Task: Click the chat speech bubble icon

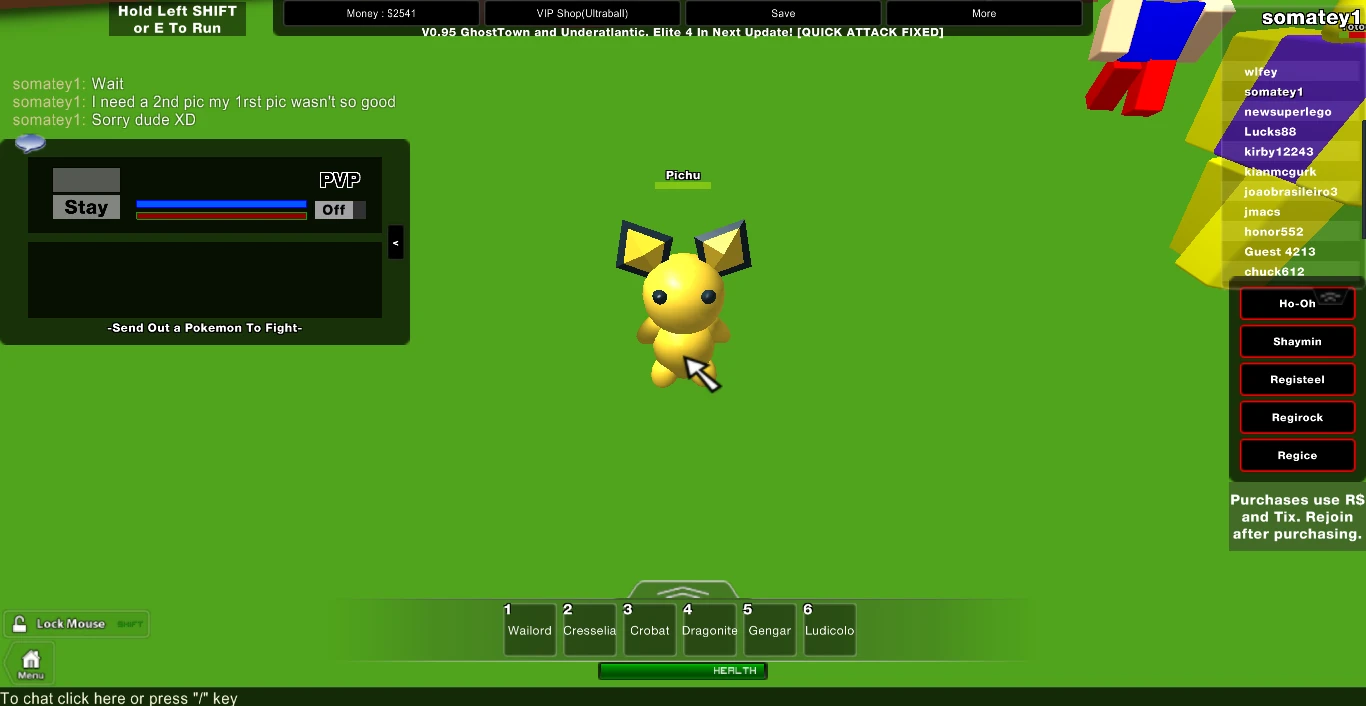Action: tap(31, 144)
